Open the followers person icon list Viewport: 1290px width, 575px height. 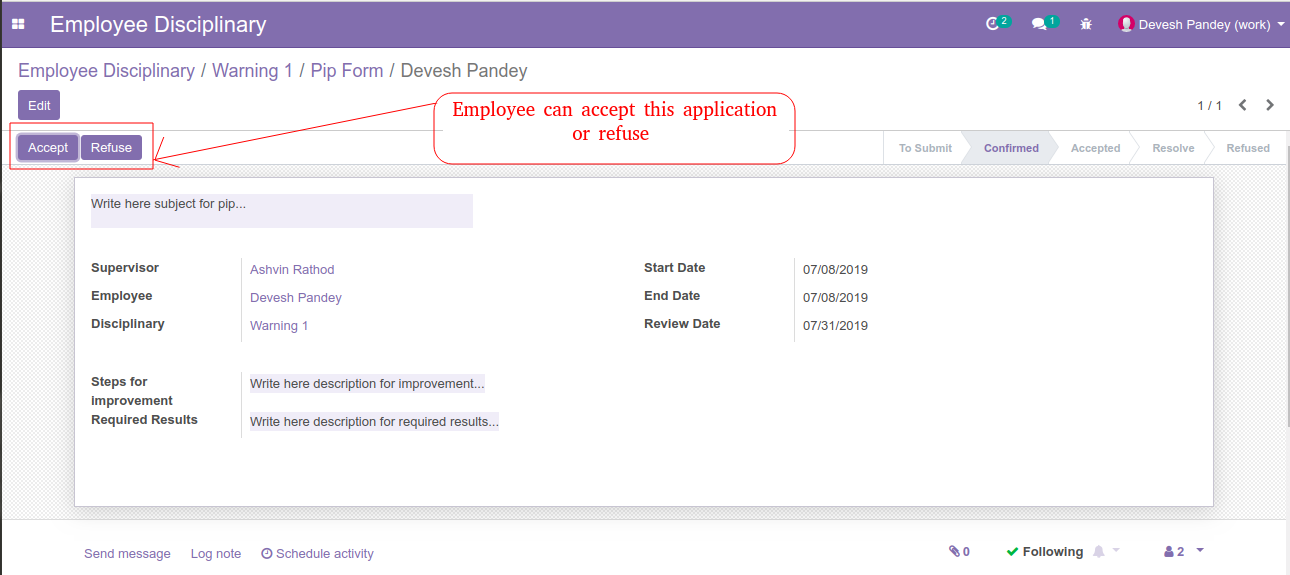(x=1174, y=552)
